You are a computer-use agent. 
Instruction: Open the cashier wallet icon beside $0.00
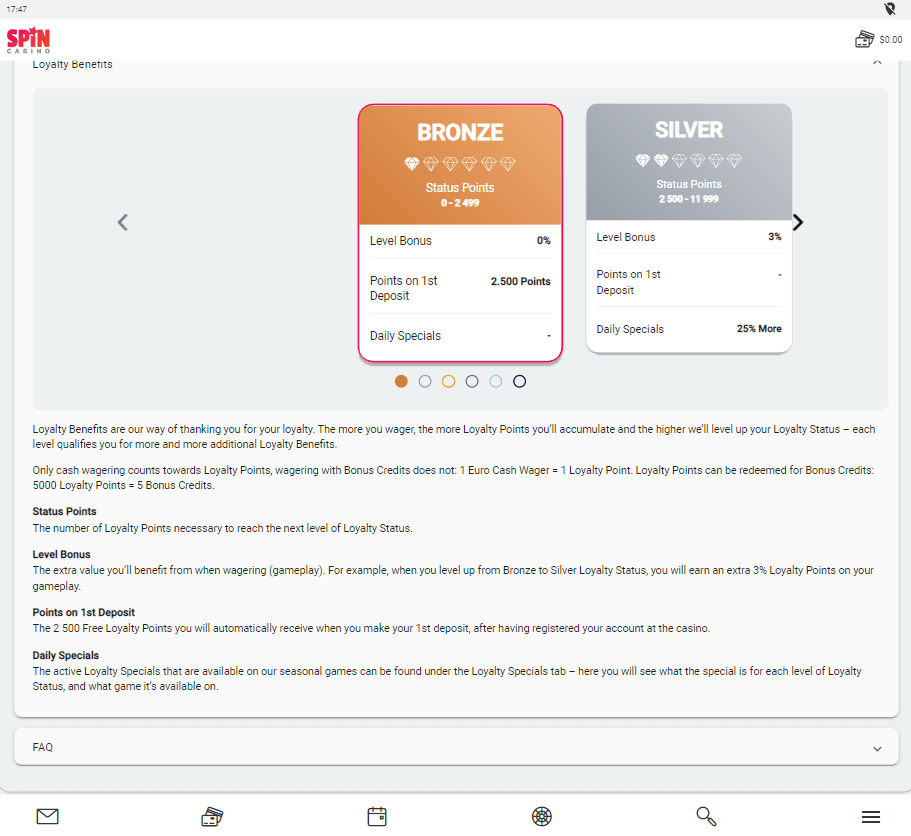865,39
